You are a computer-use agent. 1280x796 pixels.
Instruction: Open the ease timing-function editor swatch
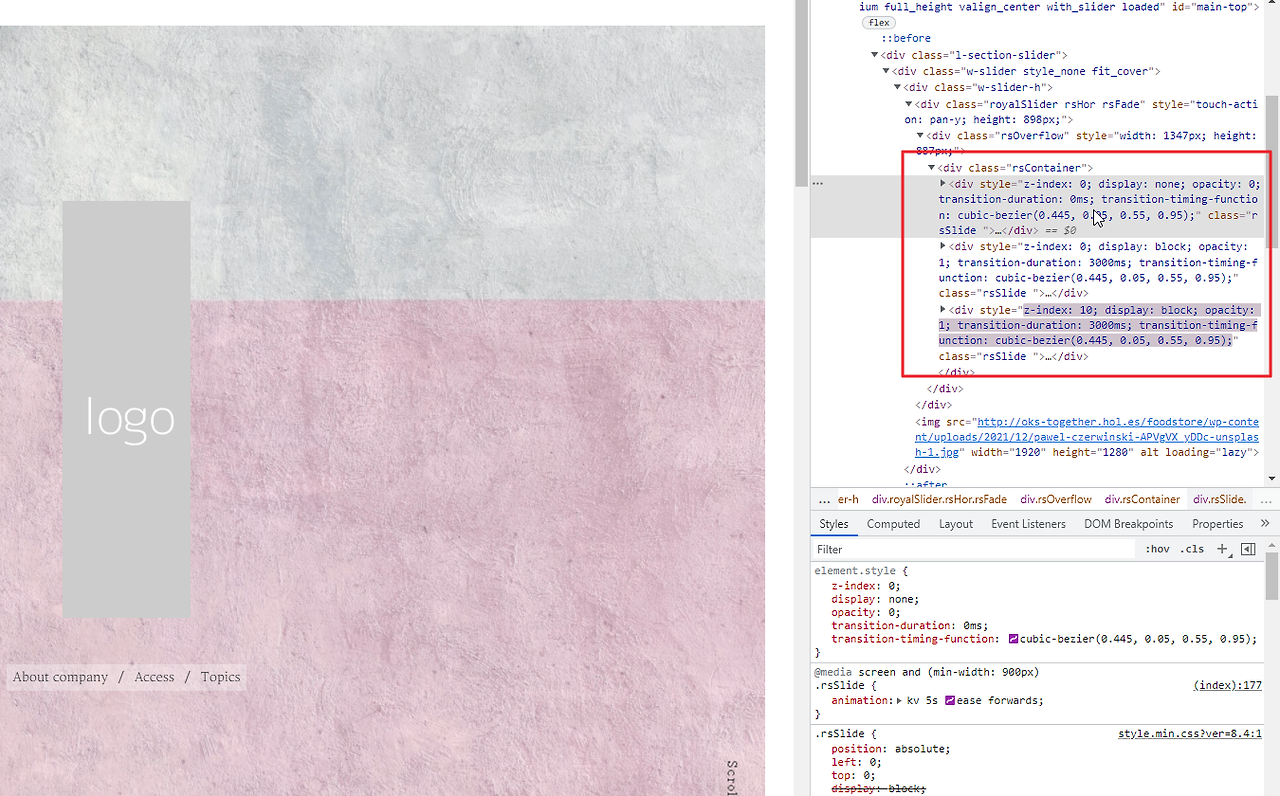(x=949, y=701)
